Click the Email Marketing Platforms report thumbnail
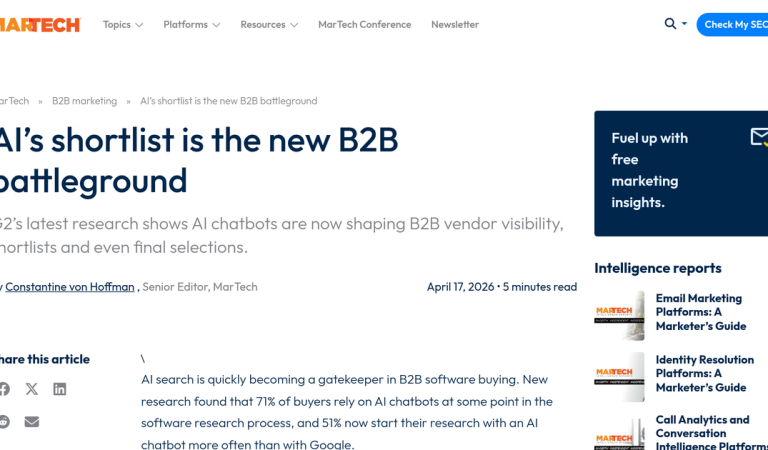This screenshot has width=768, height=450. [x=619, y=315]
